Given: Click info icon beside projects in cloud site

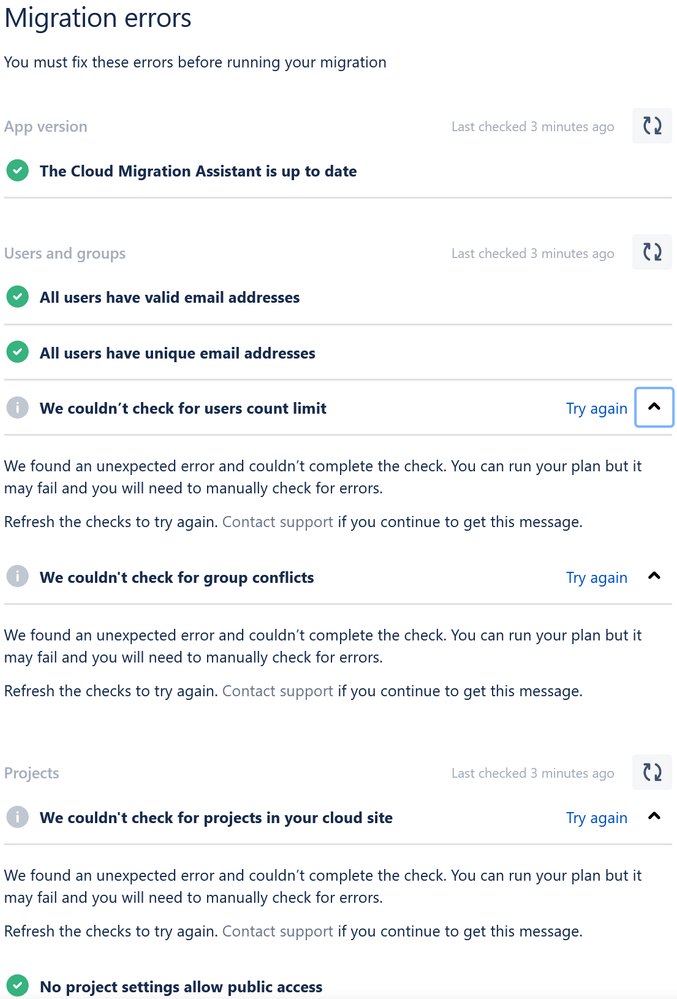Looking at the screenshot, I should point(17,817).
